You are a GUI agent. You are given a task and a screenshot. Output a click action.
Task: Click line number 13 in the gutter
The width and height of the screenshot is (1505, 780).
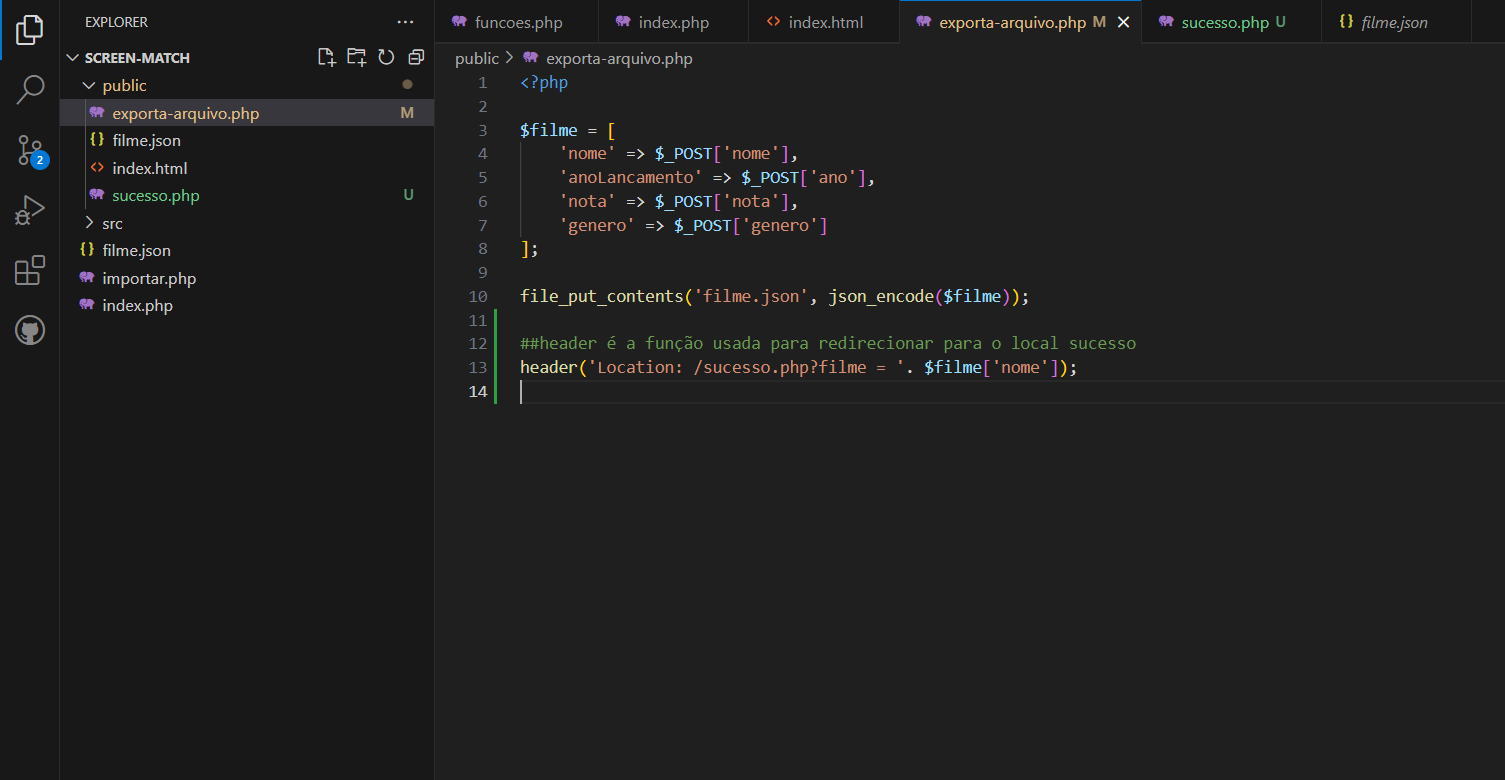[478, 367]
